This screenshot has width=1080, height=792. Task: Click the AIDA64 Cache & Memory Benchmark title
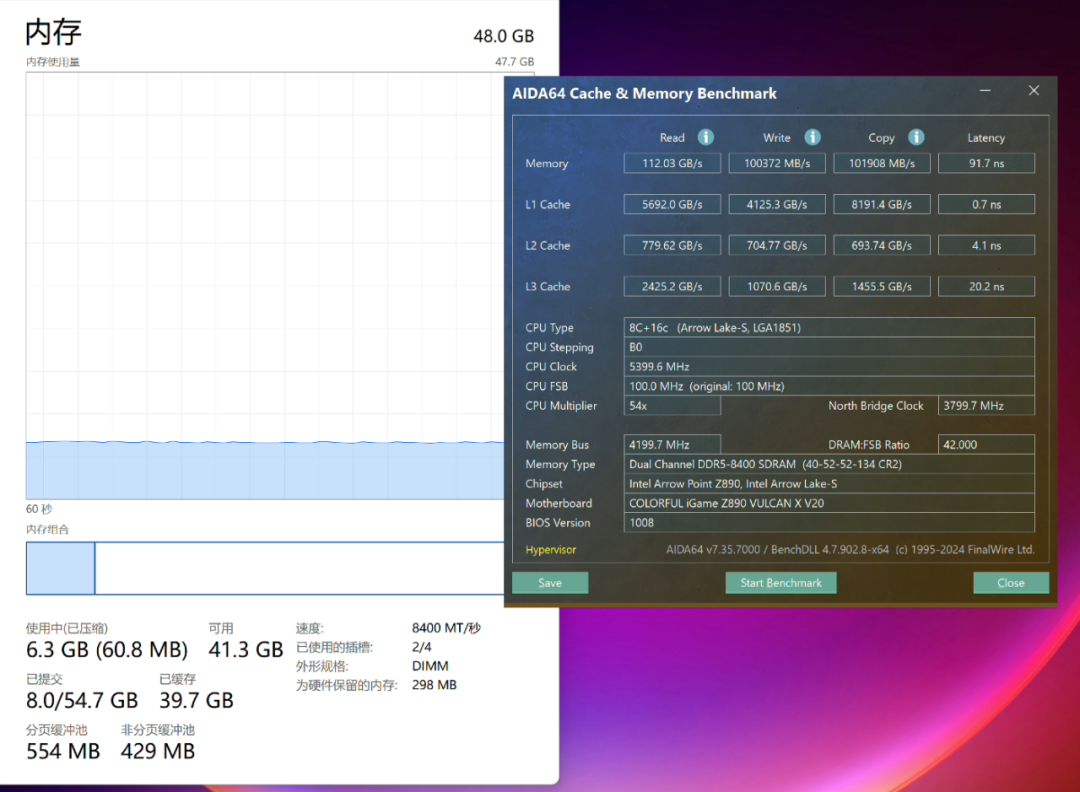click(x=644, y=94)
